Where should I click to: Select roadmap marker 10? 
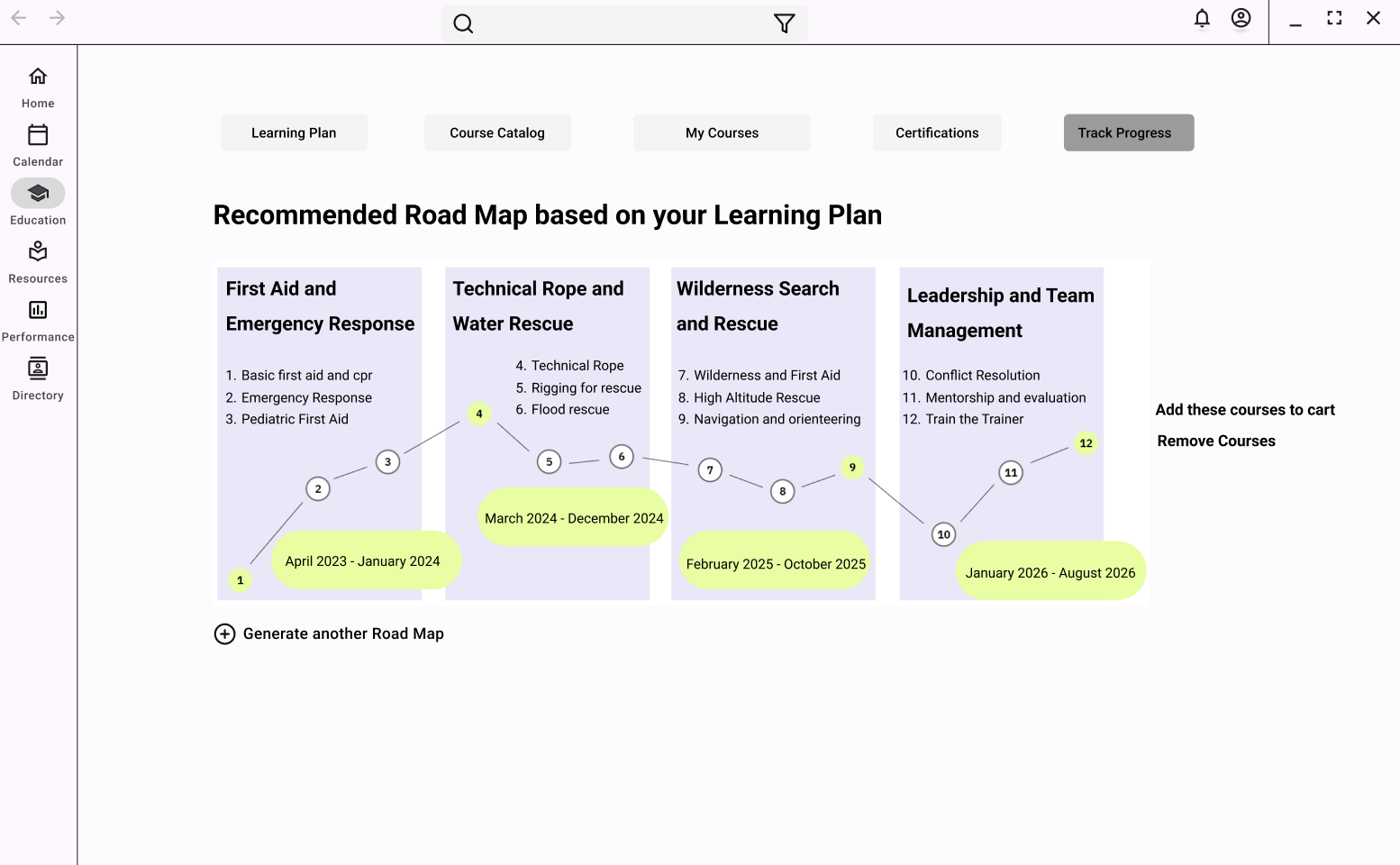point(943,534)
